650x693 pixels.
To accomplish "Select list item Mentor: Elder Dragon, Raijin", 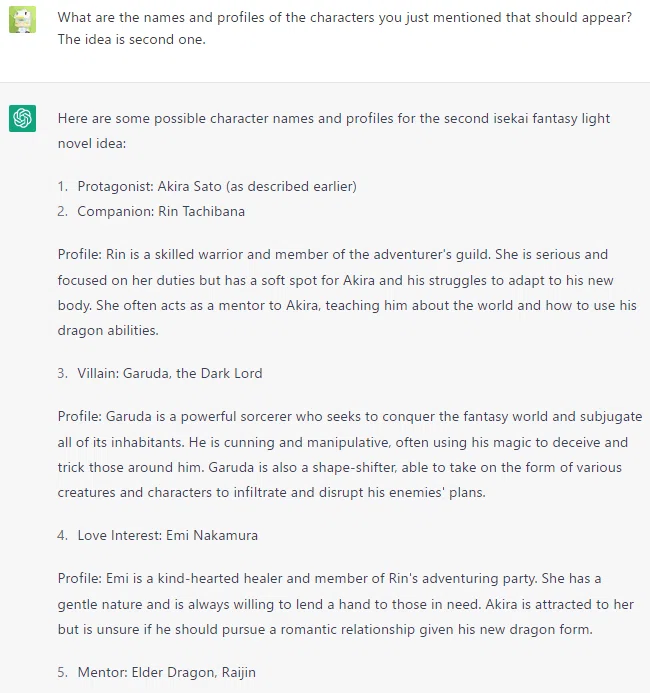I will [x=167, y=672].
